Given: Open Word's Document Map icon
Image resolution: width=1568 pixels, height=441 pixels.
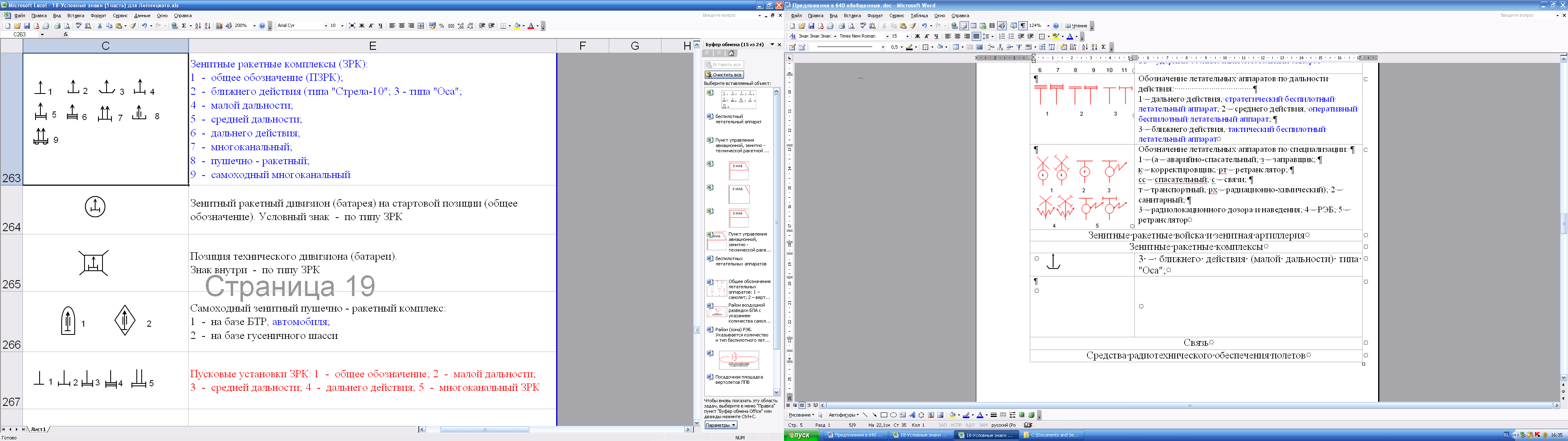Looking at the screenshot, I should (1013, 26).
